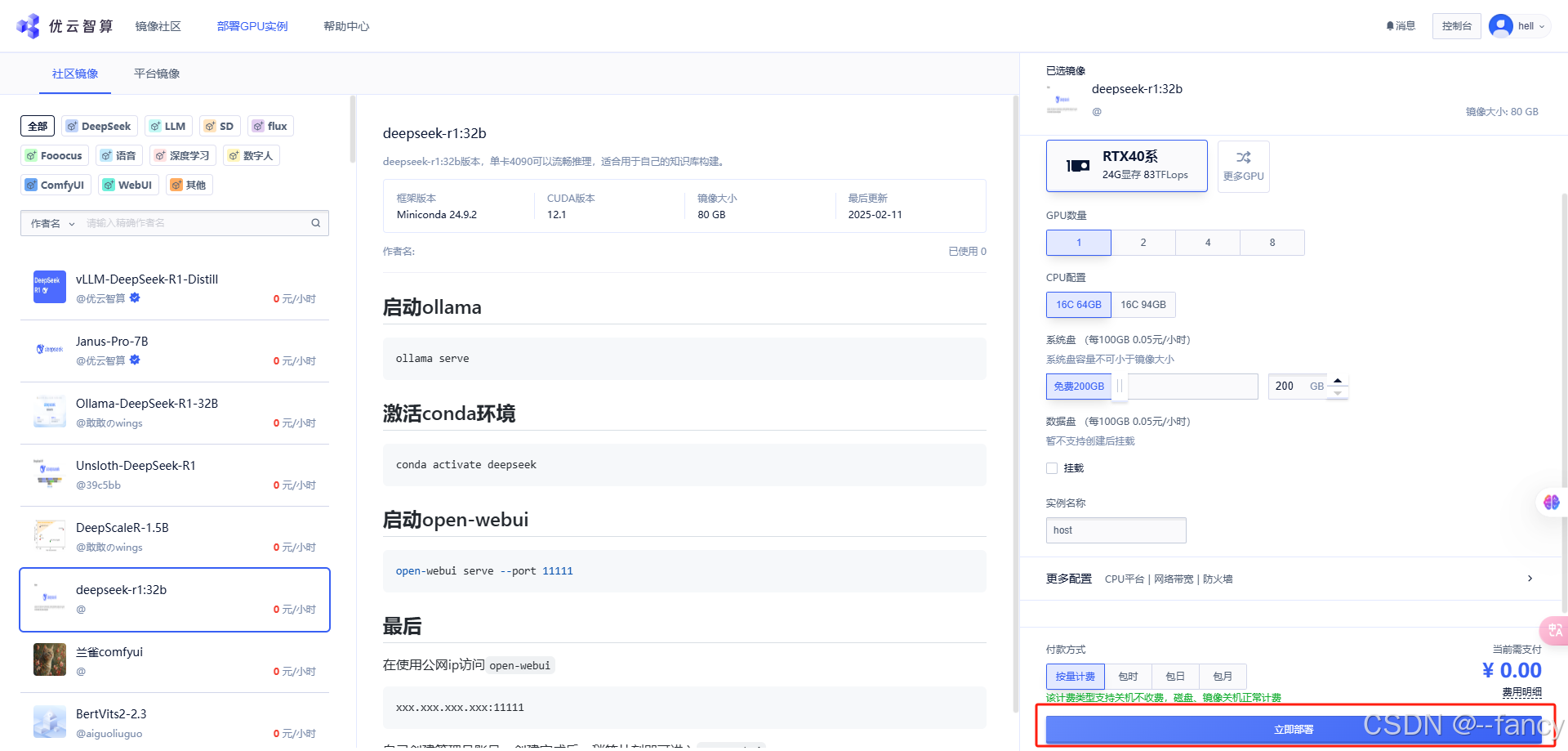The image size is (1568, 751).
Task: Click the 立即部署 deploy button
Action: 1294,729
